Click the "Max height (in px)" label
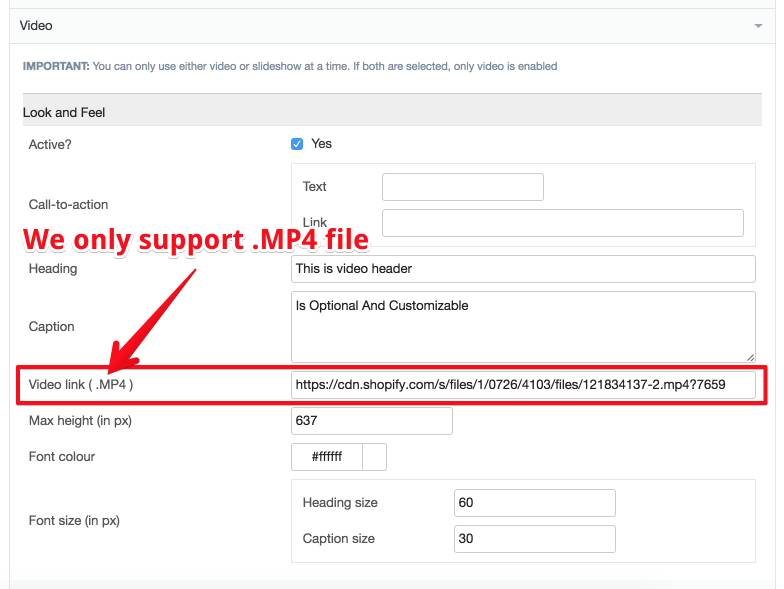Screen dimensions: 784x589 pos(80,421)
